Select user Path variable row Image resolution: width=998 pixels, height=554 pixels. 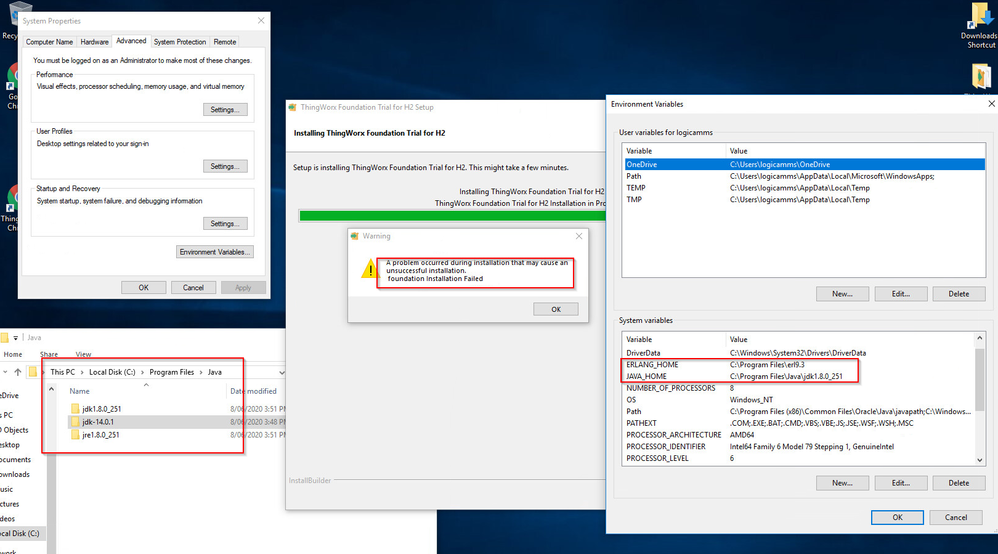point(803,176)
